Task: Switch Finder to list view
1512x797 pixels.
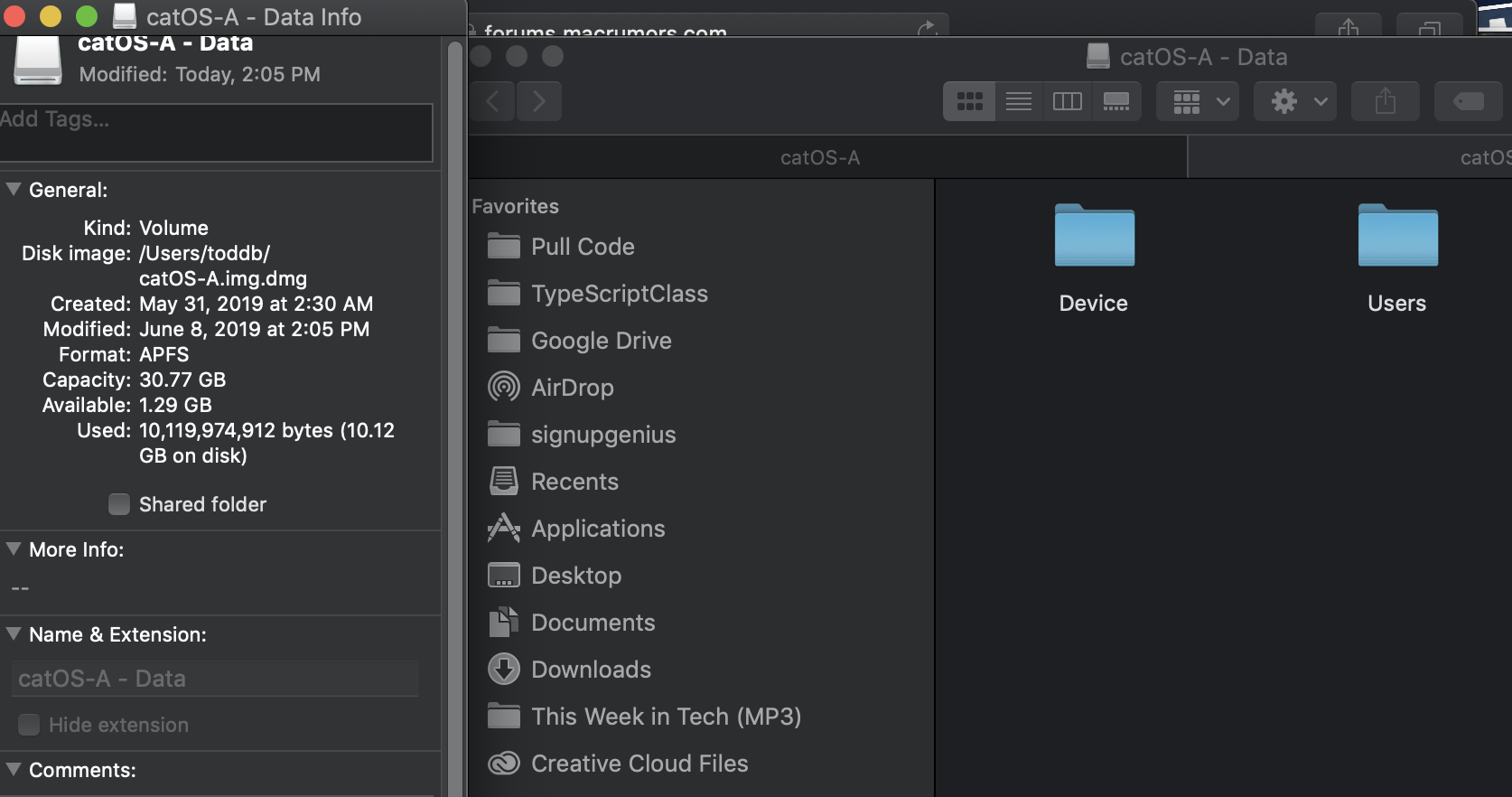Action: [1019, 101]
